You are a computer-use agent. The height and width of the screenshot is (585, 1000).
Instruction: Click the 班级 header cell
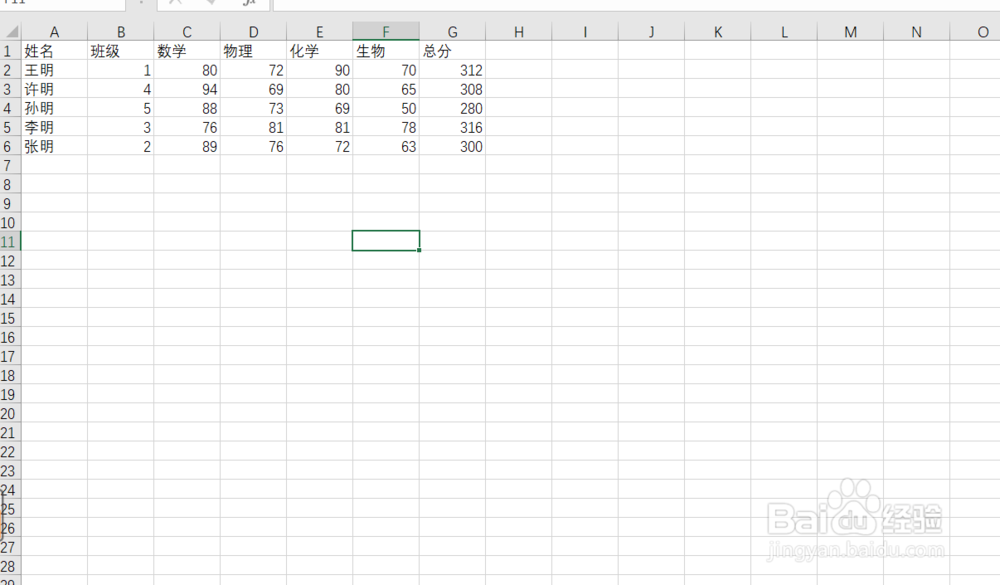pos(121,50)
